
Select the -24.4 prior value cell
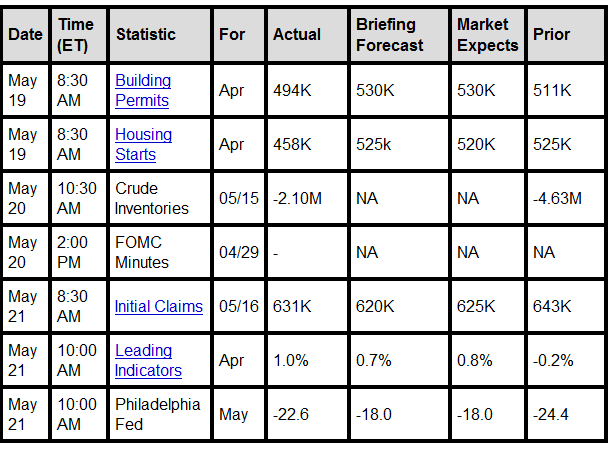(551, 414)
